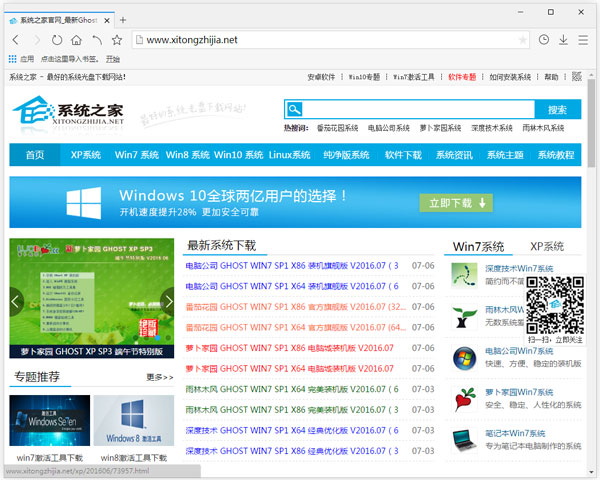This screenshot has height=480, width=600.
Task: Click the browser forward arrow
Action: click(x=37, y=40)
